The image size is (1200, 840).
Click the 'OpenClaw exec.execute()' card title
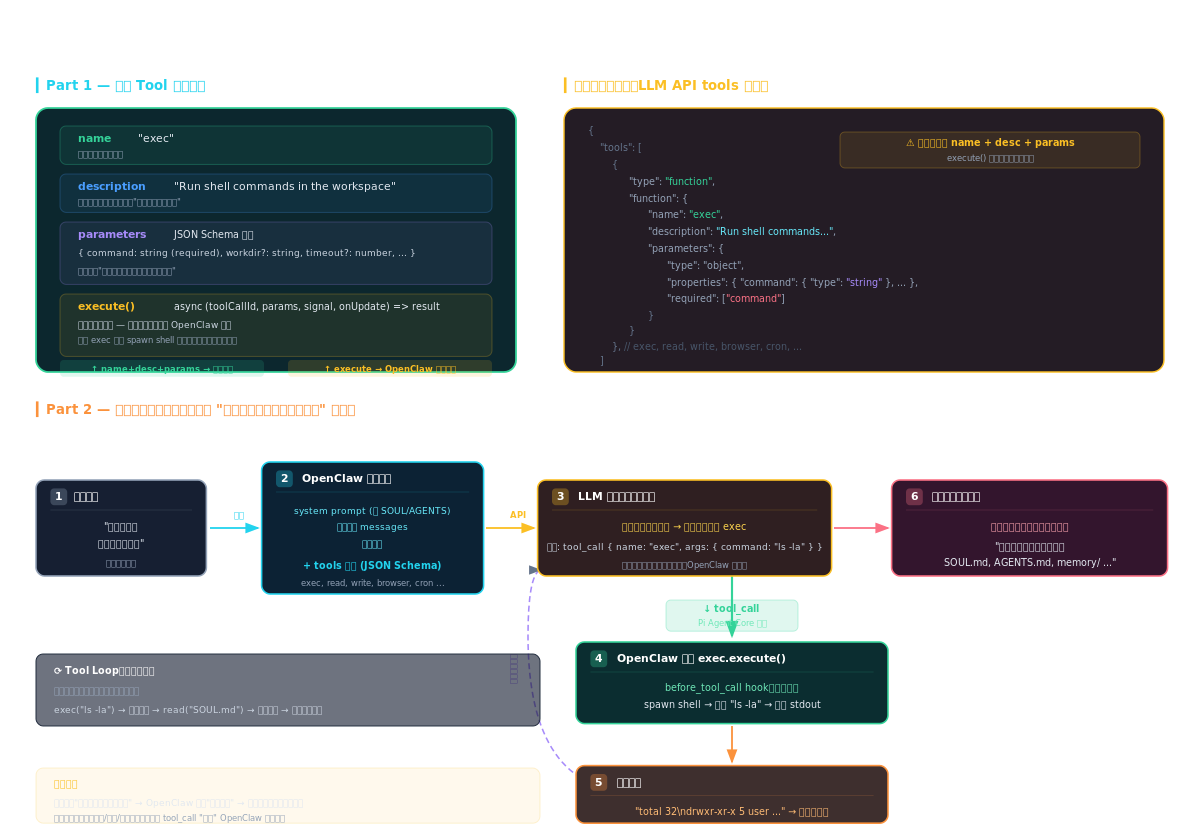click(701, 659)
